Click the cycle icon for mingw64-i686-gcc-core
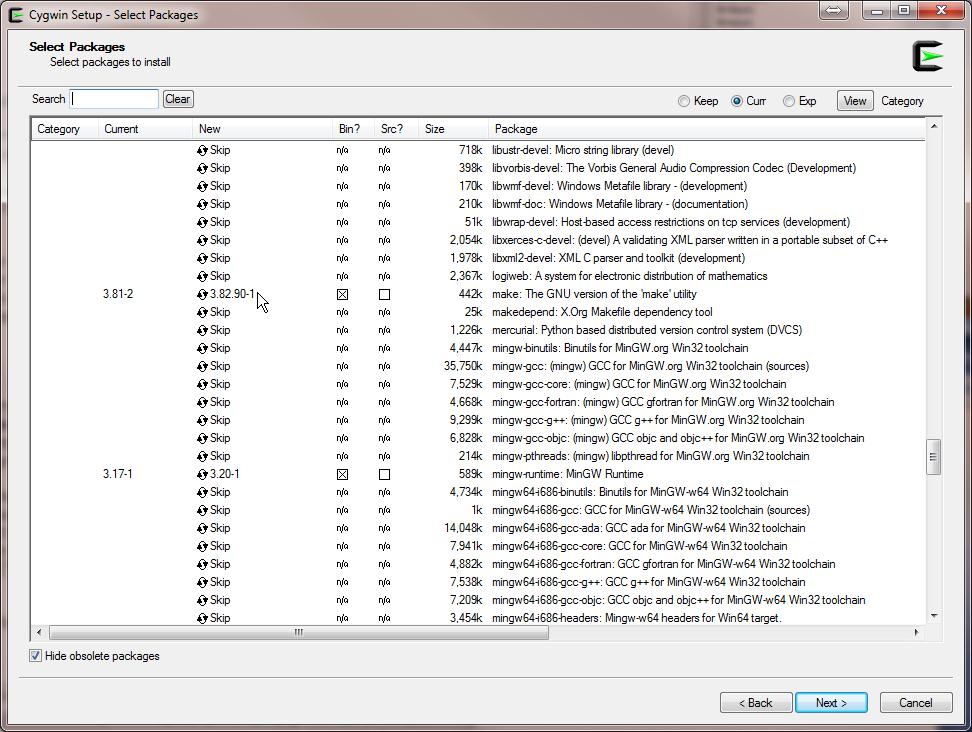 pyautogui.click(x=202, y=546)
